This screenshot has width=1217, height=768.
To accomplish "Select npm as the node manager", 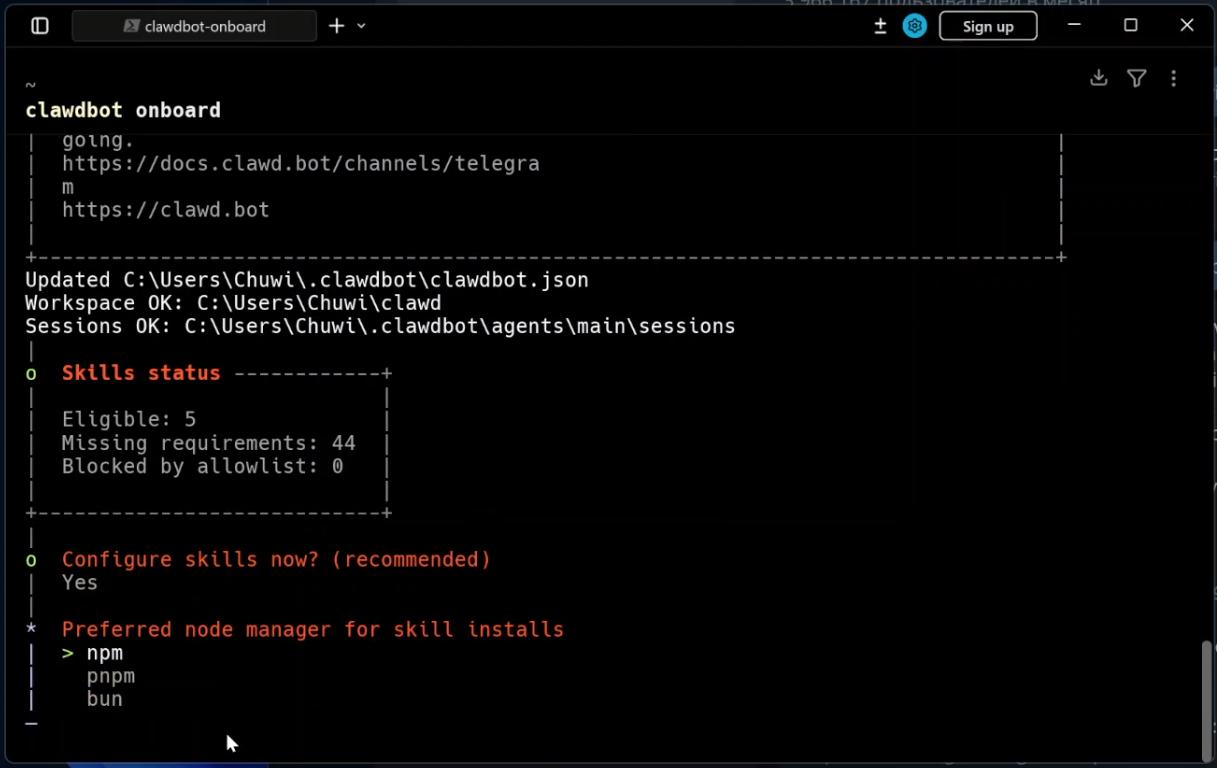I will 104,653.
